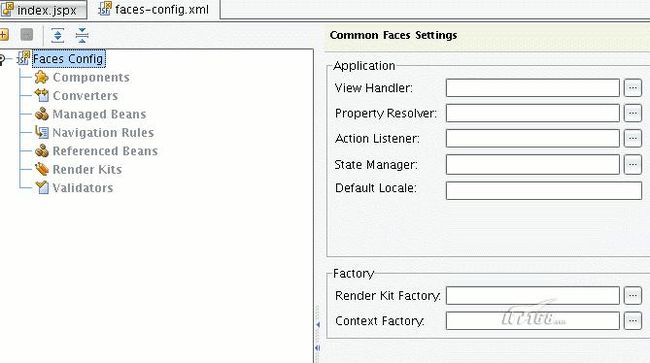Click the Expand All toolbar icon

(x=58, y=35)
